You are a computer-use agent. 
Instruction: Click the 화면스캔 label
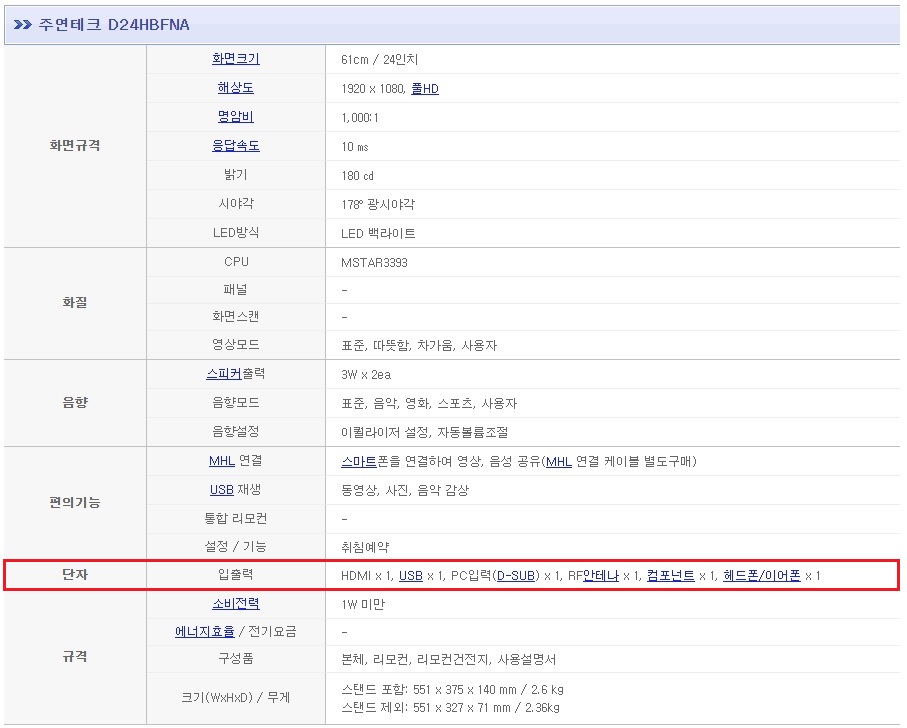coord(235,316)
